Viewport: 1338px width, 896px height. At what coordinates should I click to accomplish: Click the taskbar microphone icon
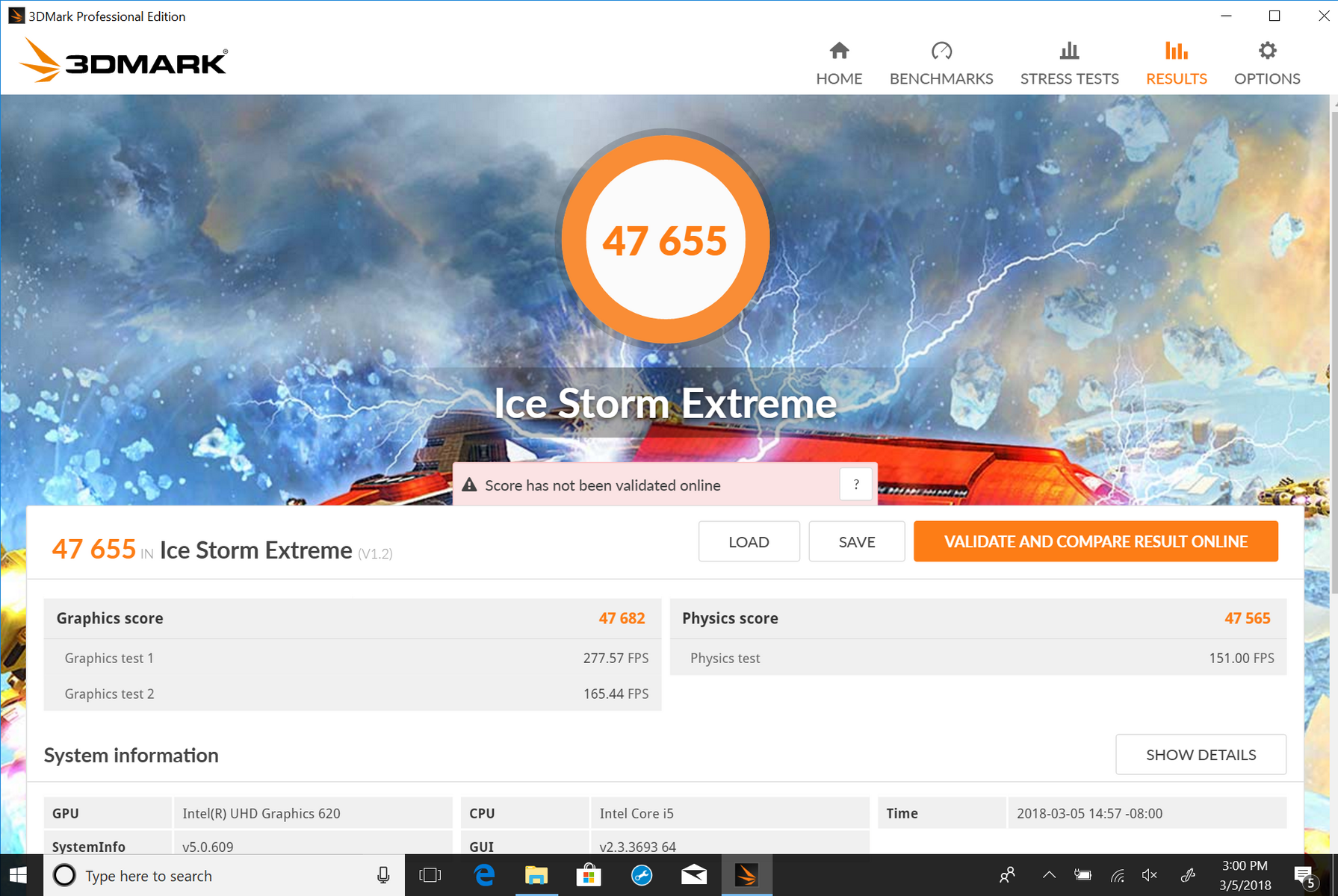[383, 875]
